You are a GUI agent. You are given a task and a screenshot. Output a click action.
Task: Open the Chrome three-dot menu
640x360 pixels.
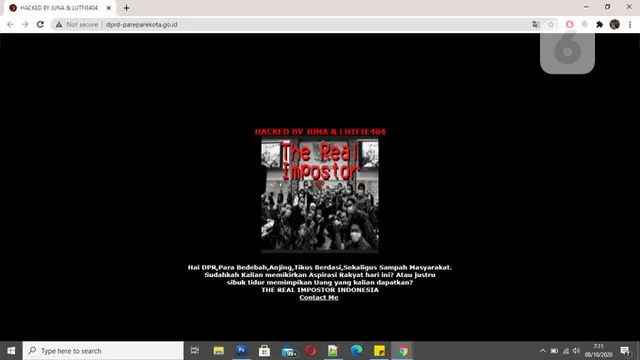(630, 24)
